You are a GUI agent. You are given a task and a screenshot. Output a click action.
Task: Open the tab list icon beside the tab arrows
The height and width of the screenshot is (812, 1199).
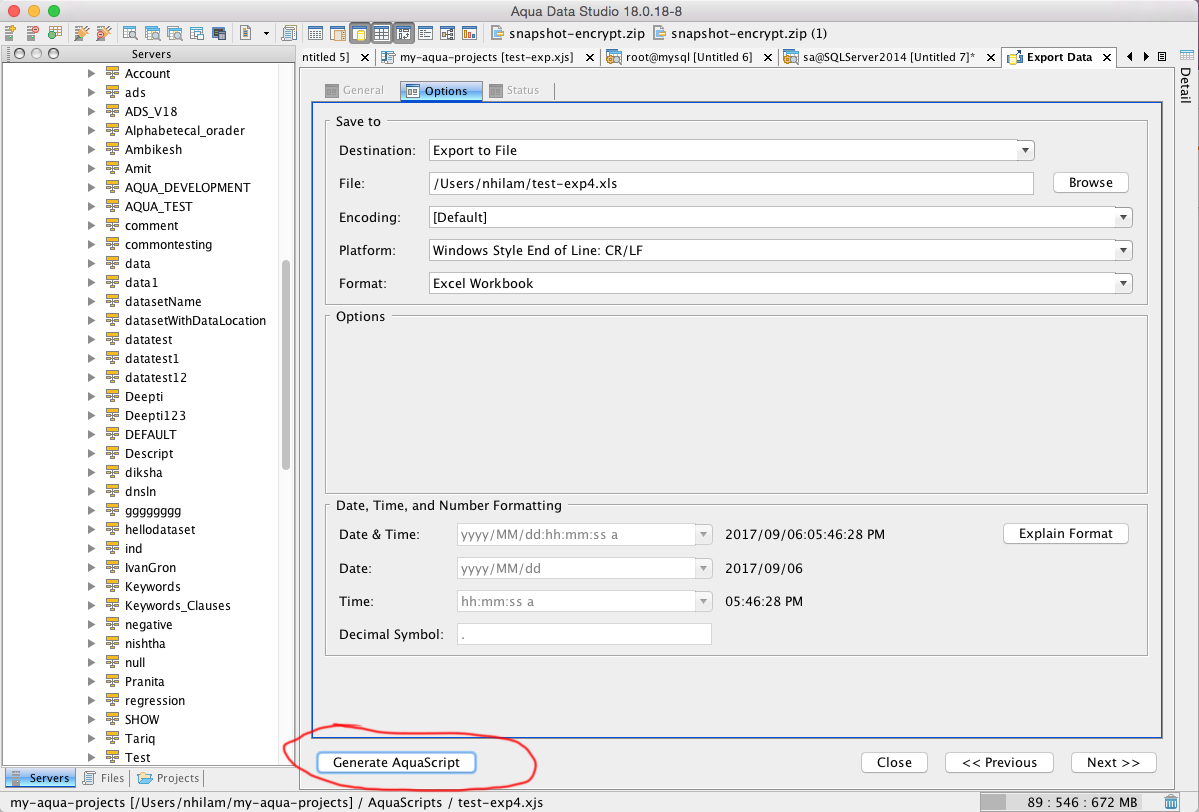point(1162,57)
